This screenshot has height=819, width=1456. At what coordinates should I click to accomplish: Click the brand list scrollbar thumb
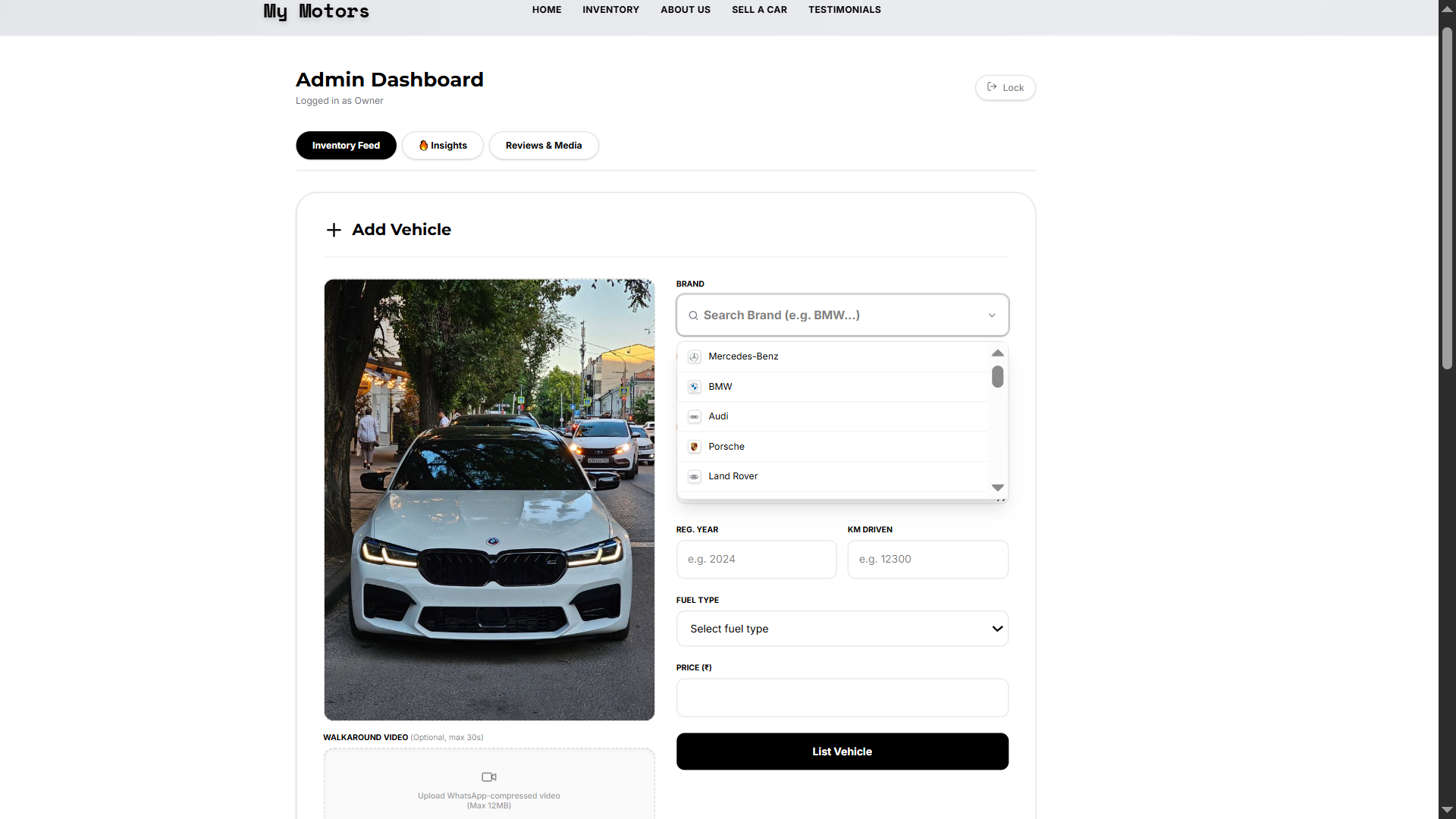point(998,377)
